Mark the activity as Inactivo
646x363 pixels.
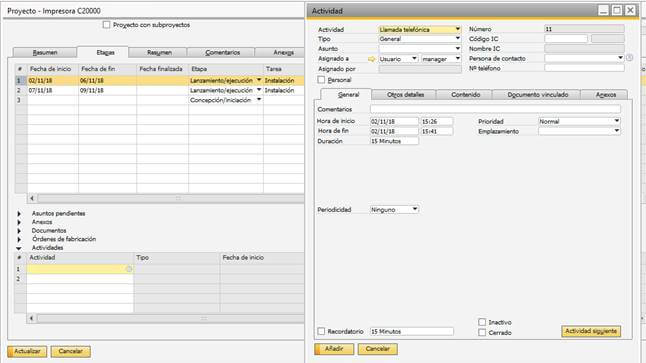pos(482,322)
